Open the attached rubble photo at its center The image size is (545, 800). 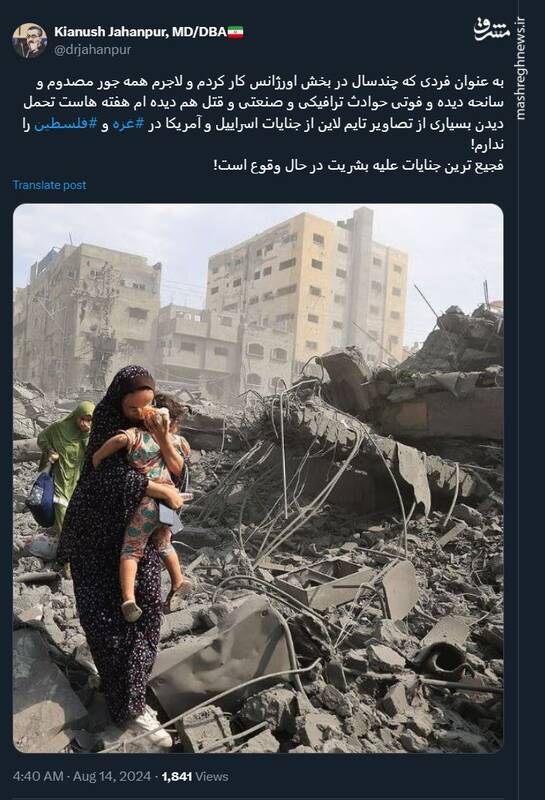(x=258, y=478)
